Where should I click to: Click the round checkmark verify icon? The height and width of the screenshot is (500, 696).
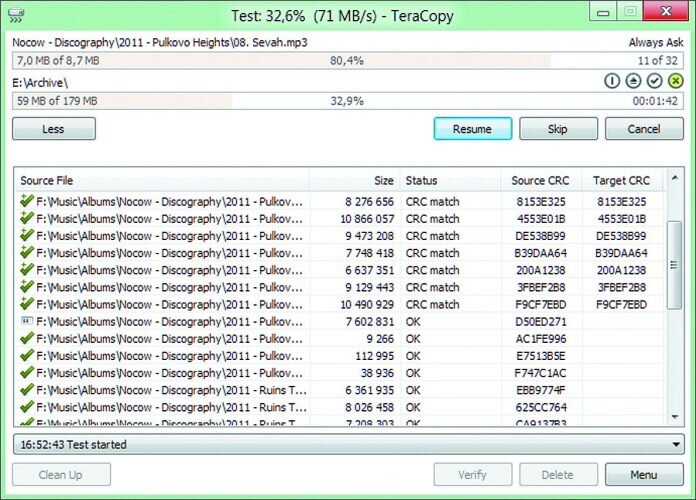(x=655, y=81)
